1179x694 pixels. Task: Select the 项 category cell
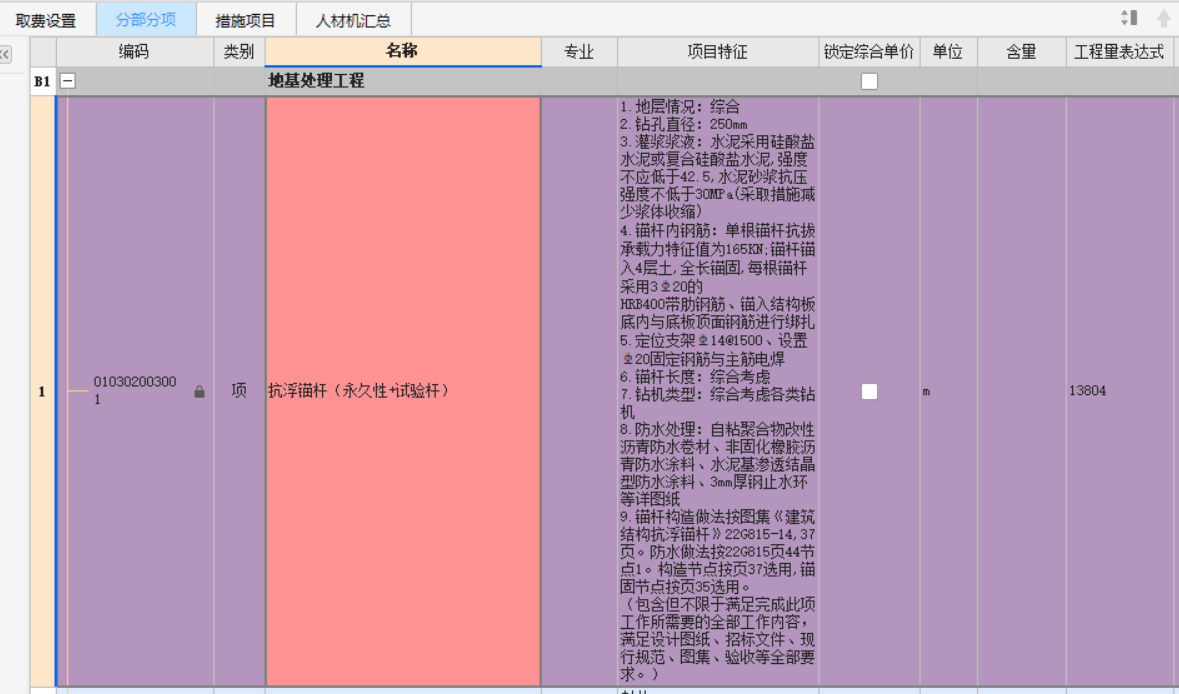[239, 391]
